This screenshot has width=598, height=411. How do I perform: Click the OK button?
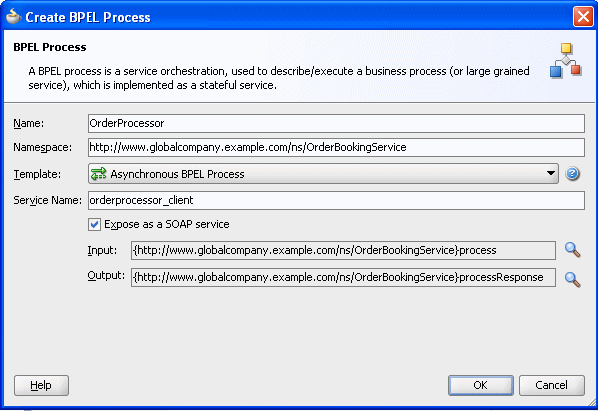(481, 385)
